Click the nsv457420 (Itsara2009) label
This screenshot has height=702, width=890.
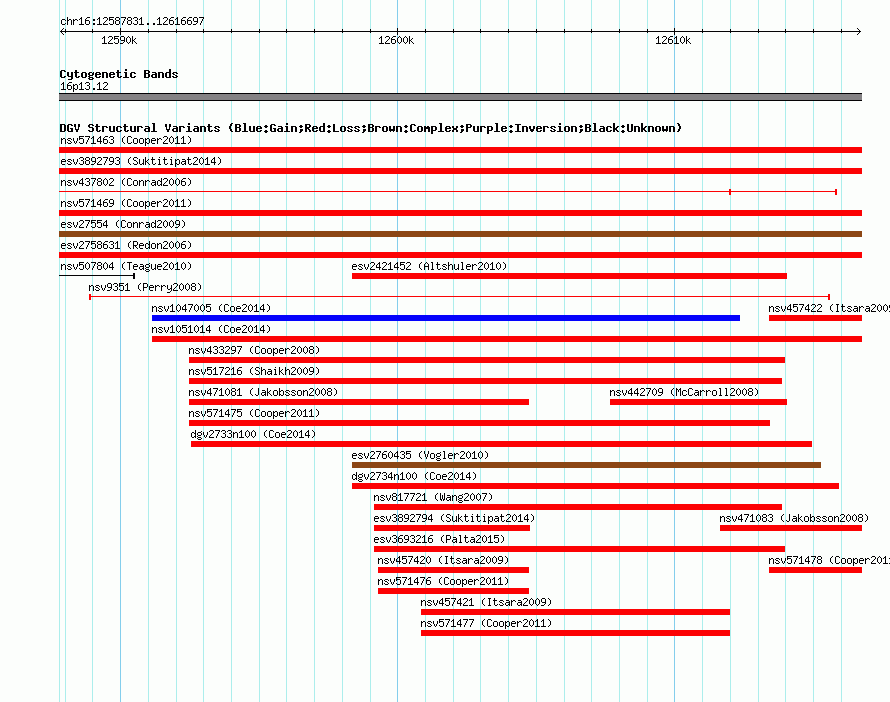(x=443, y=560)
